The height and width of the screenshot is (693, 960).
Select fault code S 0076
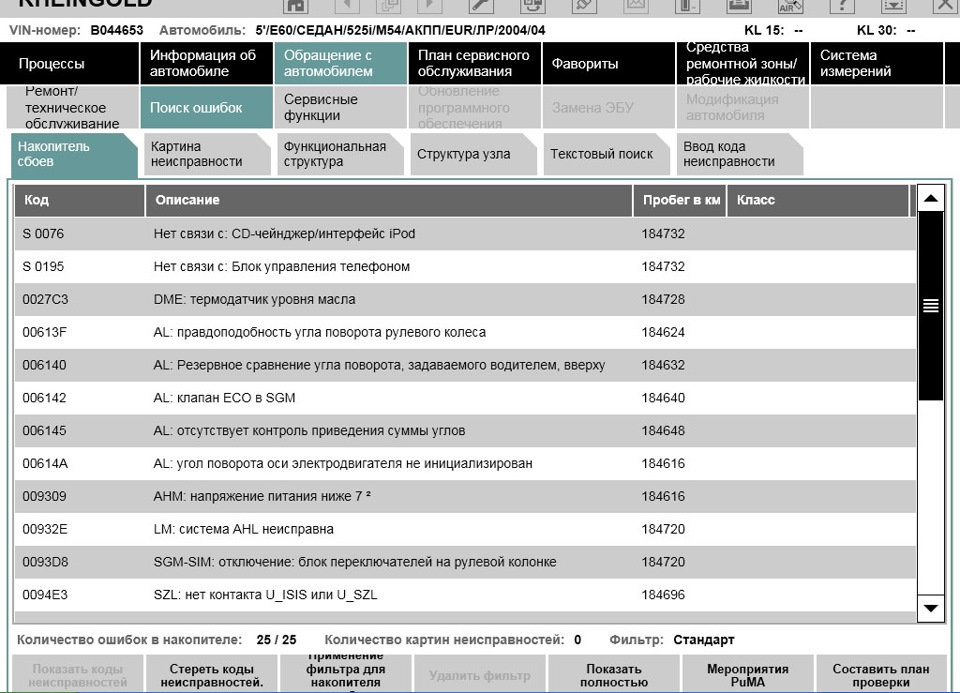pos(43,234)
